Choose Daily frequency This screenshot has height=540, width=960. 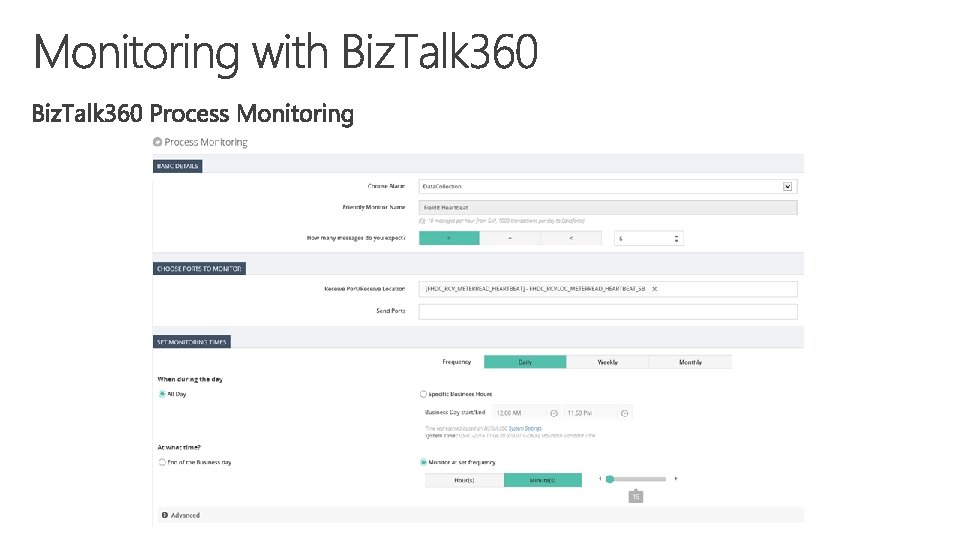coord(525,362)
